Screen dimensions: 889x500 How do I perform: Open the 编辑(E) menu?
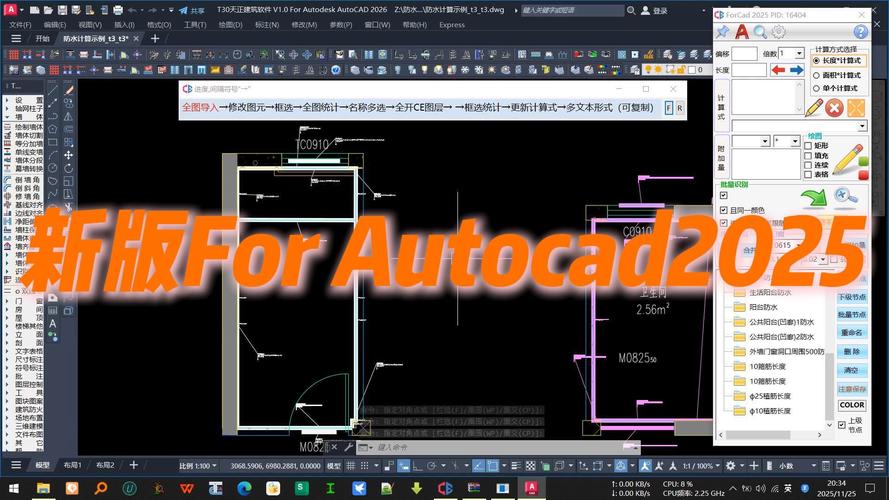[x=55, y=25]
